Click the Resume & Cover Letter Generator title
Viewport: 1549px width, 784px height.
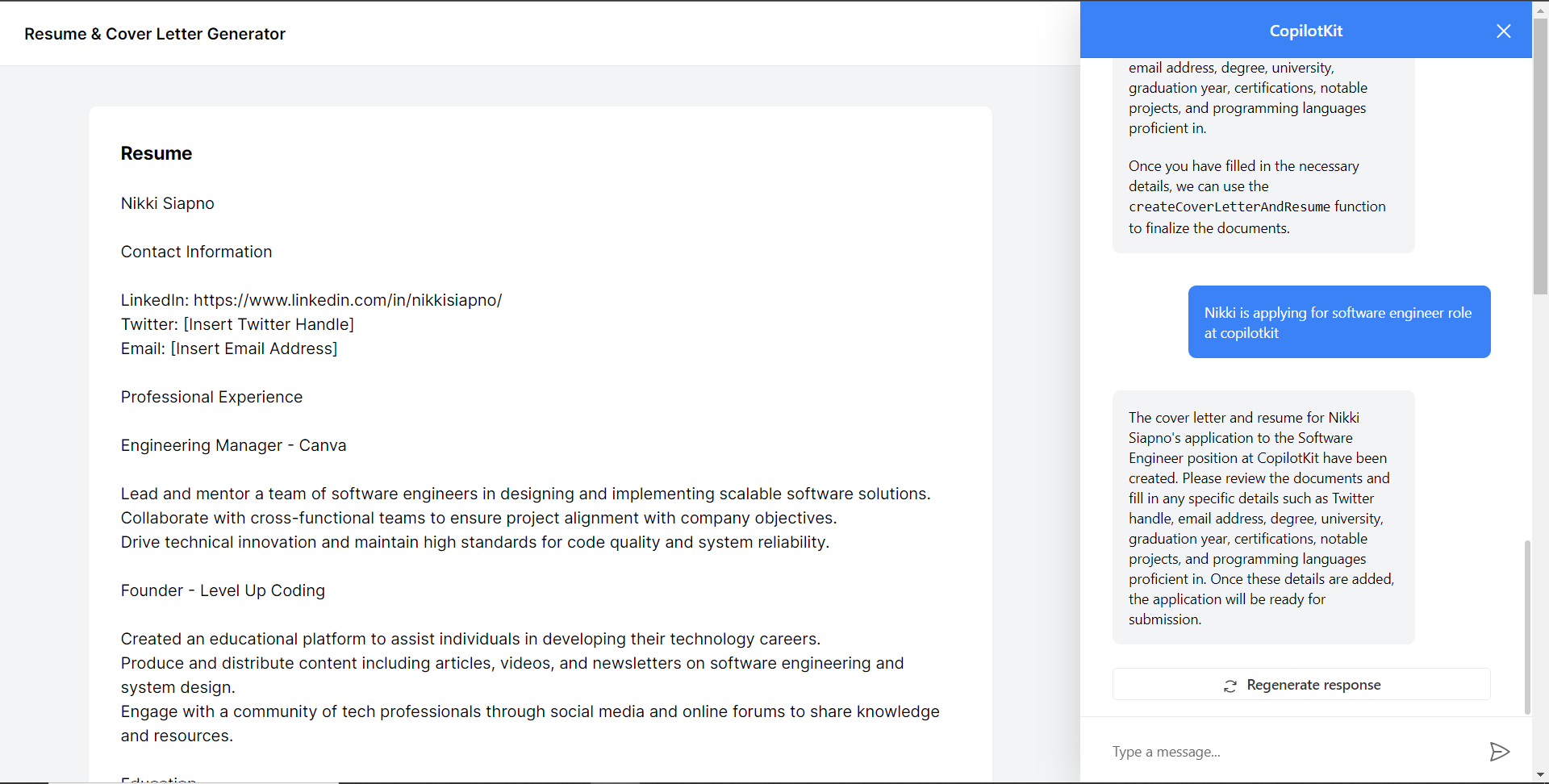pyautogui.click(x=155, y=34)
